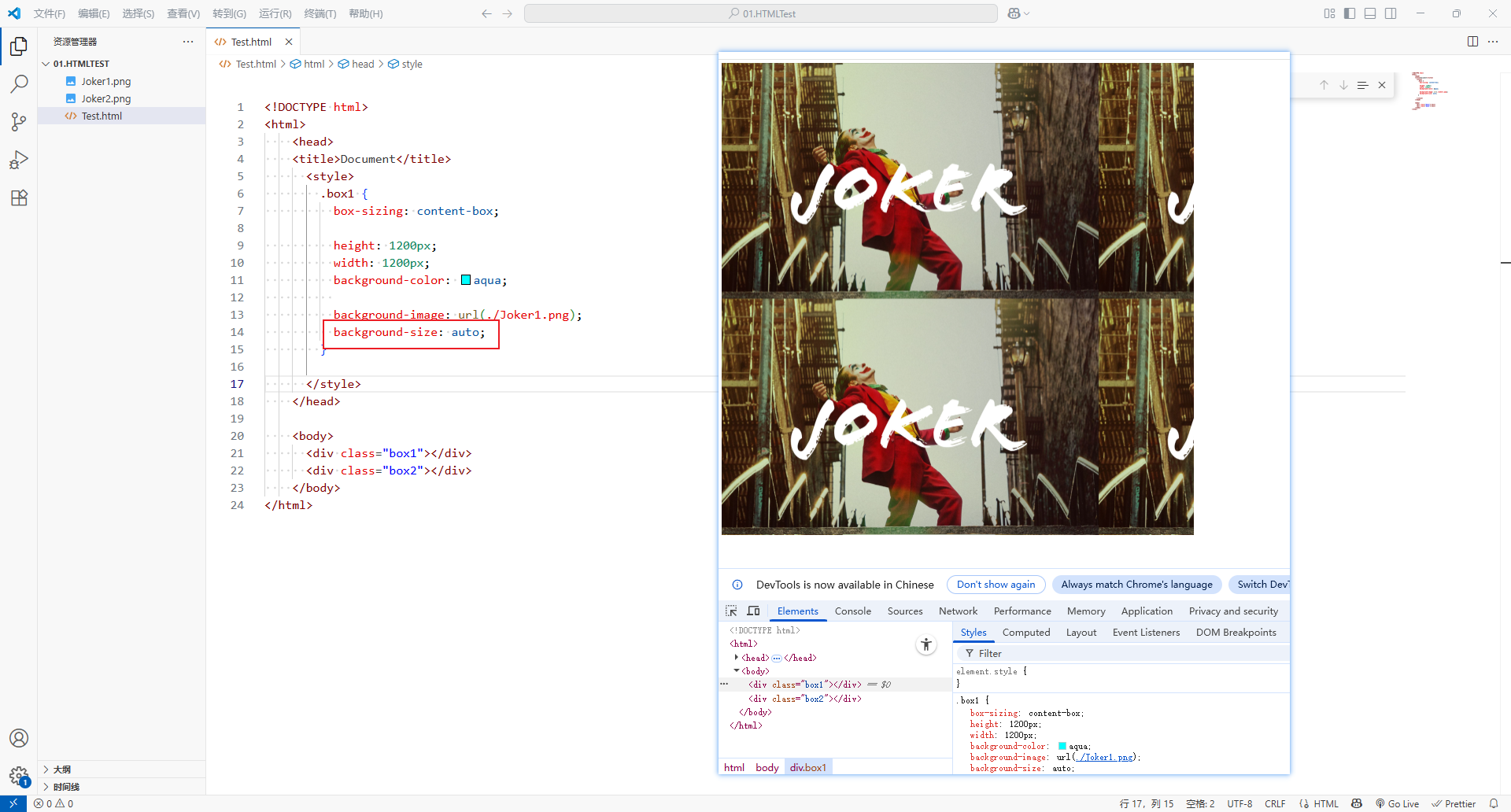Open the Joker1.png link in Styles pane
The width and height of the screenshot is (1511, 812).
tap(1105, 757)
